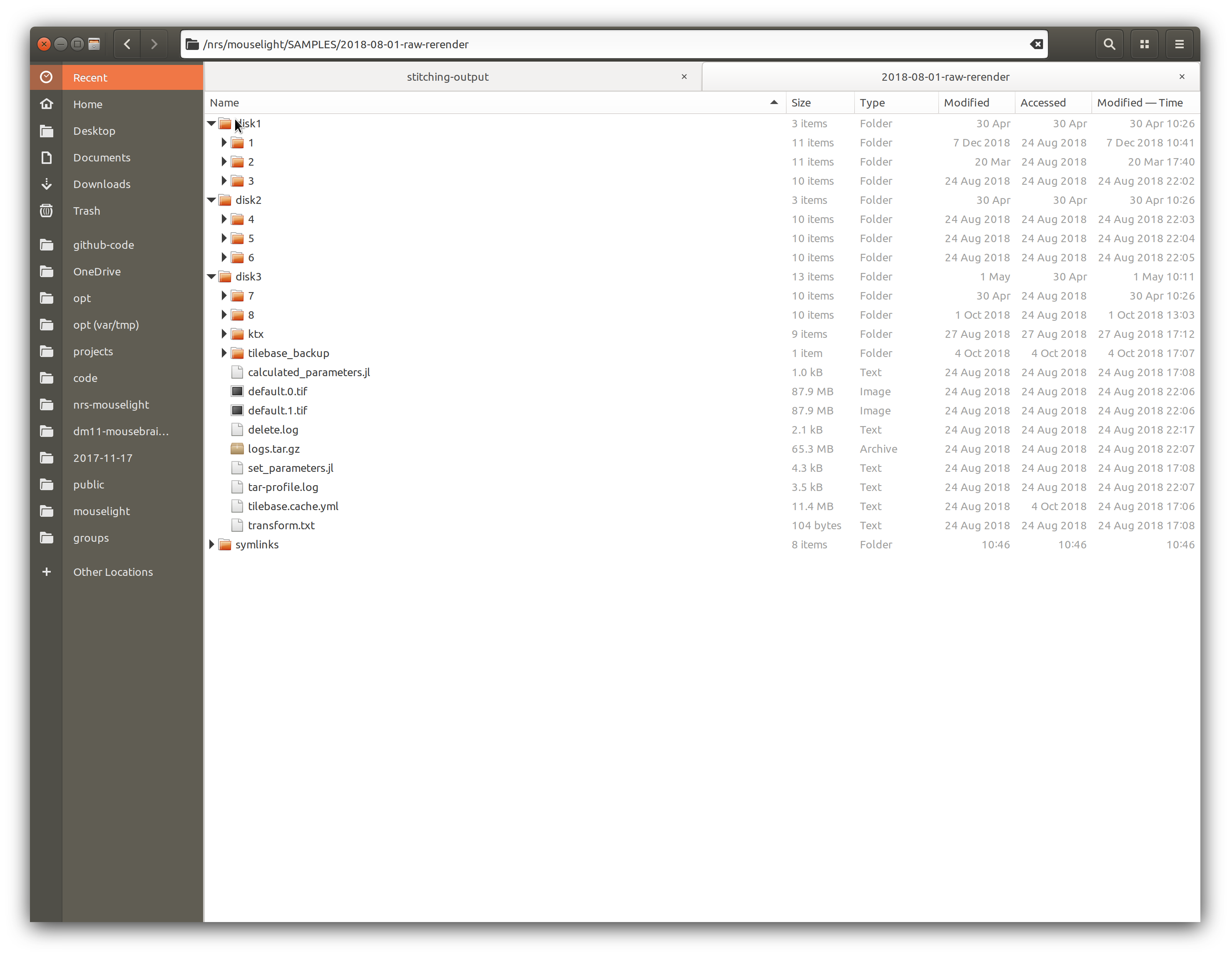Click the logs.tar.gz archive file
This screenshot has width=1232, height=957.
pyautogui.click(x=273, y=449)
